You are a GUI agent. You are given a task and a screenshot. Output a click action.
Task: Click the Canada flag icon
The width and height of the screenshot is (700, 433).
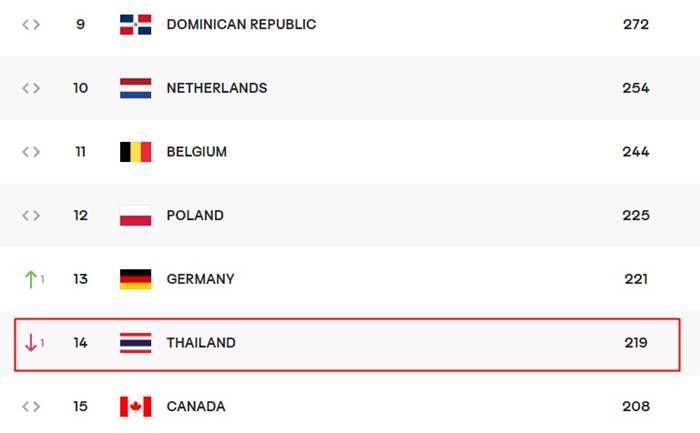click(135, 407)
